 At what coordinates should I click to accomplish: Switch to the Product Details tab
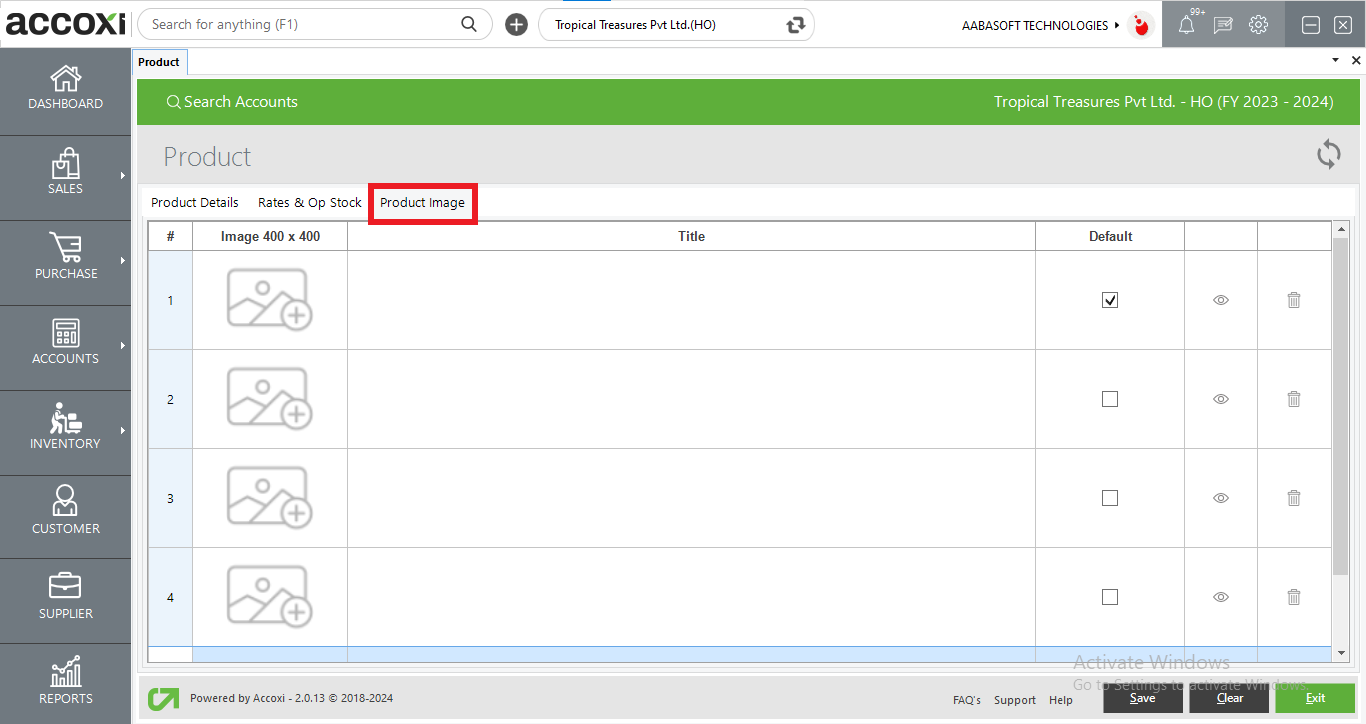point(194,203)
